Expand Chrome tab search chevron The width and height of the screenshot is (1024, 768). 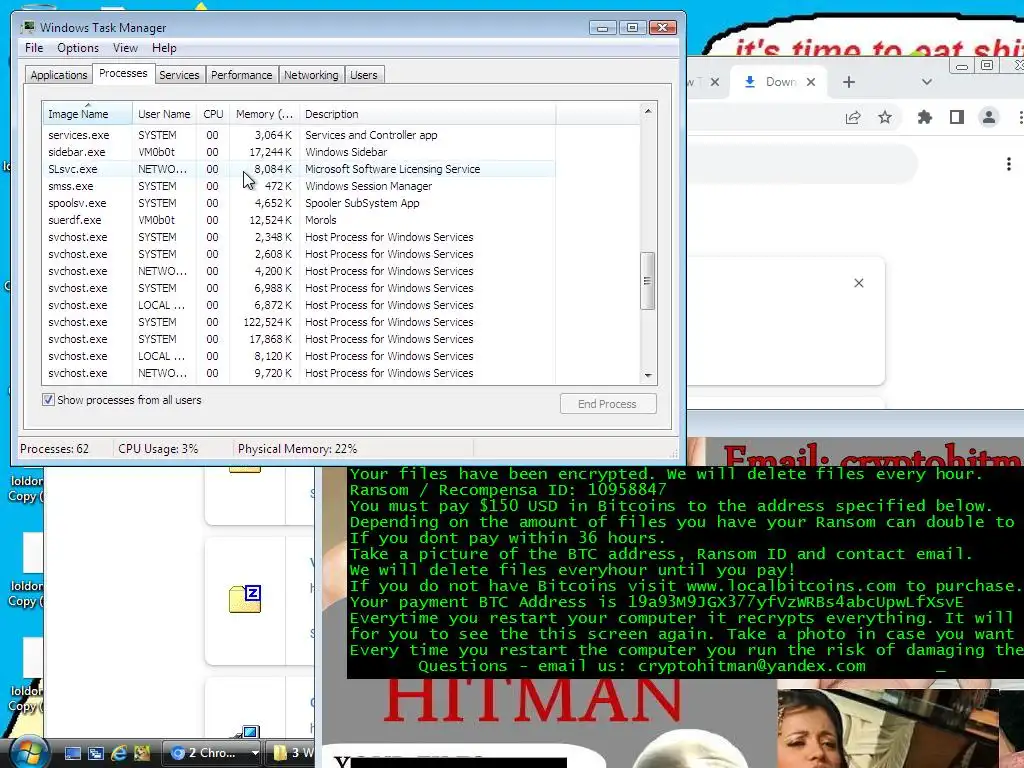pos(927,82)
